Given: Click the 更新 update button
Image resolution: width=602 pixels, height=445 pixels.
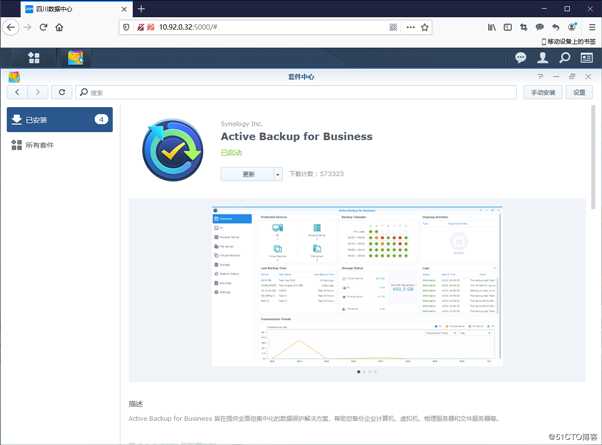Looking at the screenshot, I should [248, 174].
